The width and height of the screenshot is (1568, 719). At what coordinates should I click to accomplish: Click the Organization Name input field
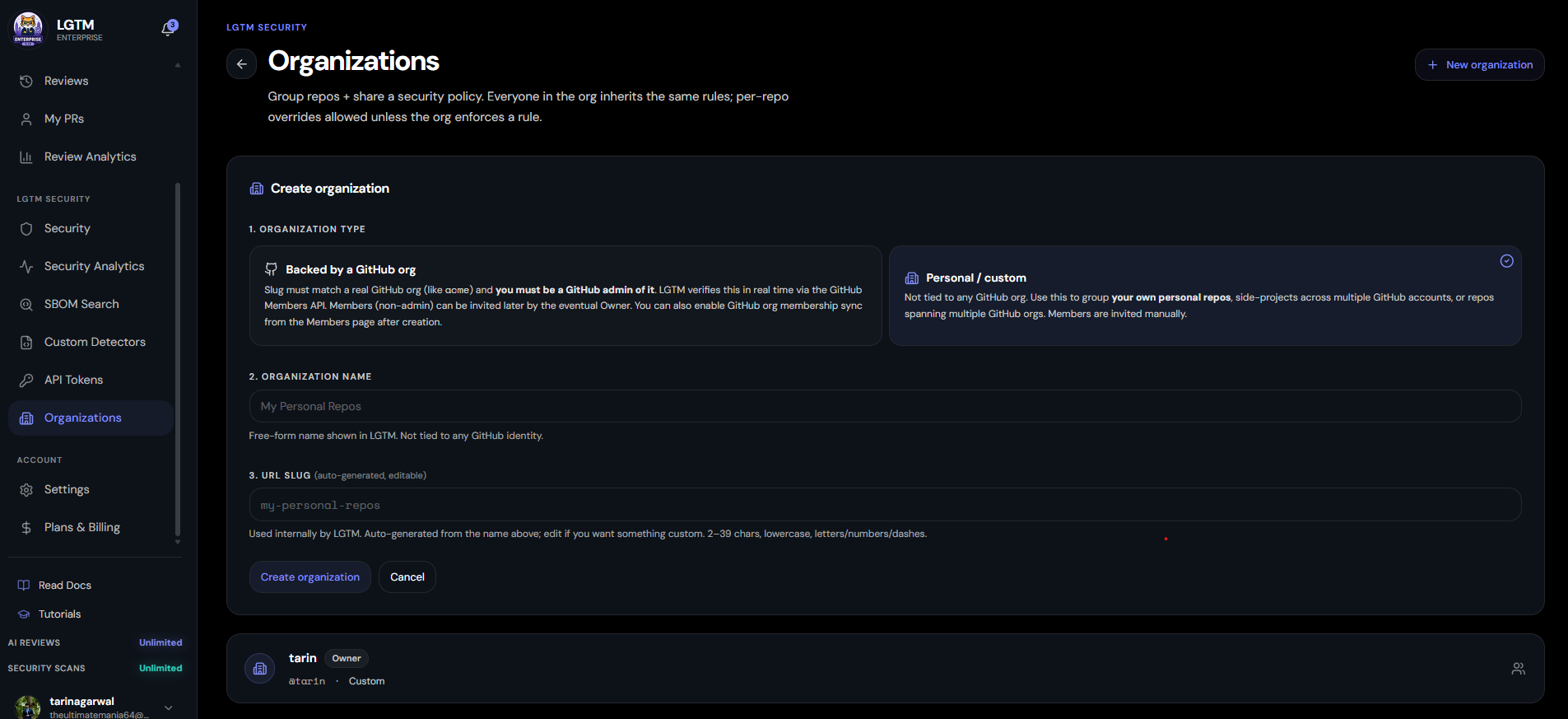pos(885,406)
